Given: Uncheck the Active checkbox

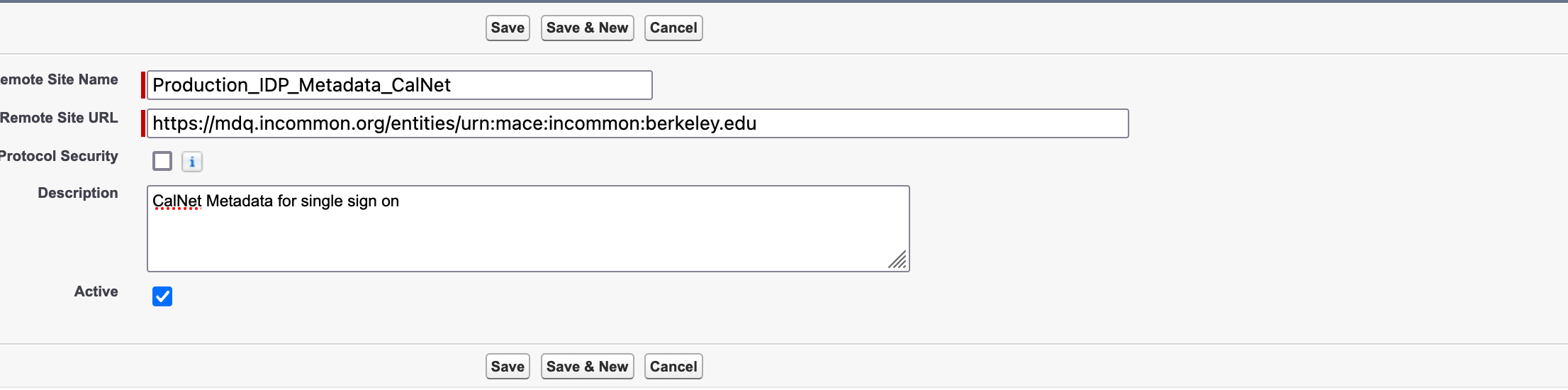Looking at the screenshot, I should tap(162, 296).
